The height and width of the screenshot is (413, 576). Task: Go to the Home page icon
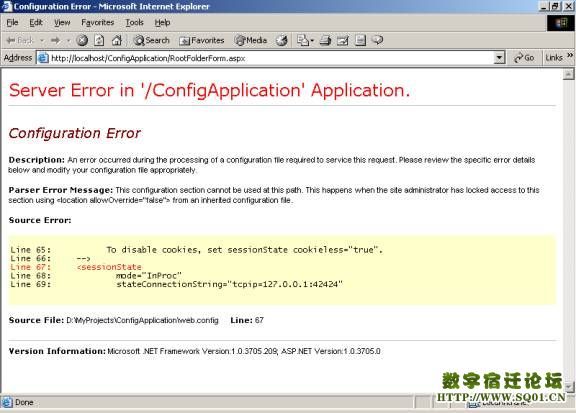click(117, 40)
